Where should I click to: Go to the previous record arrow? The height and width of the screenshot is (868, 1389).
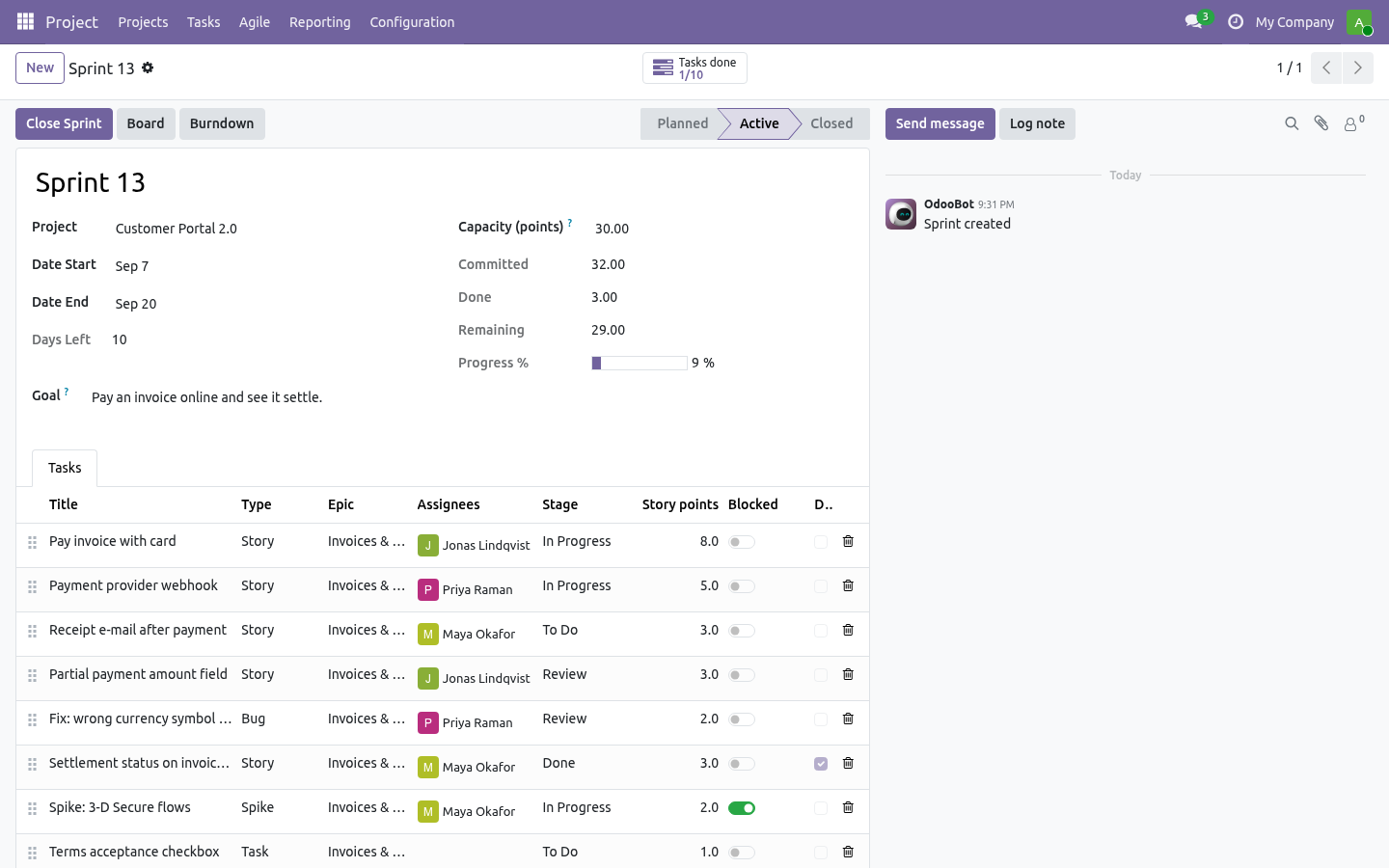tap(1326, 68)
